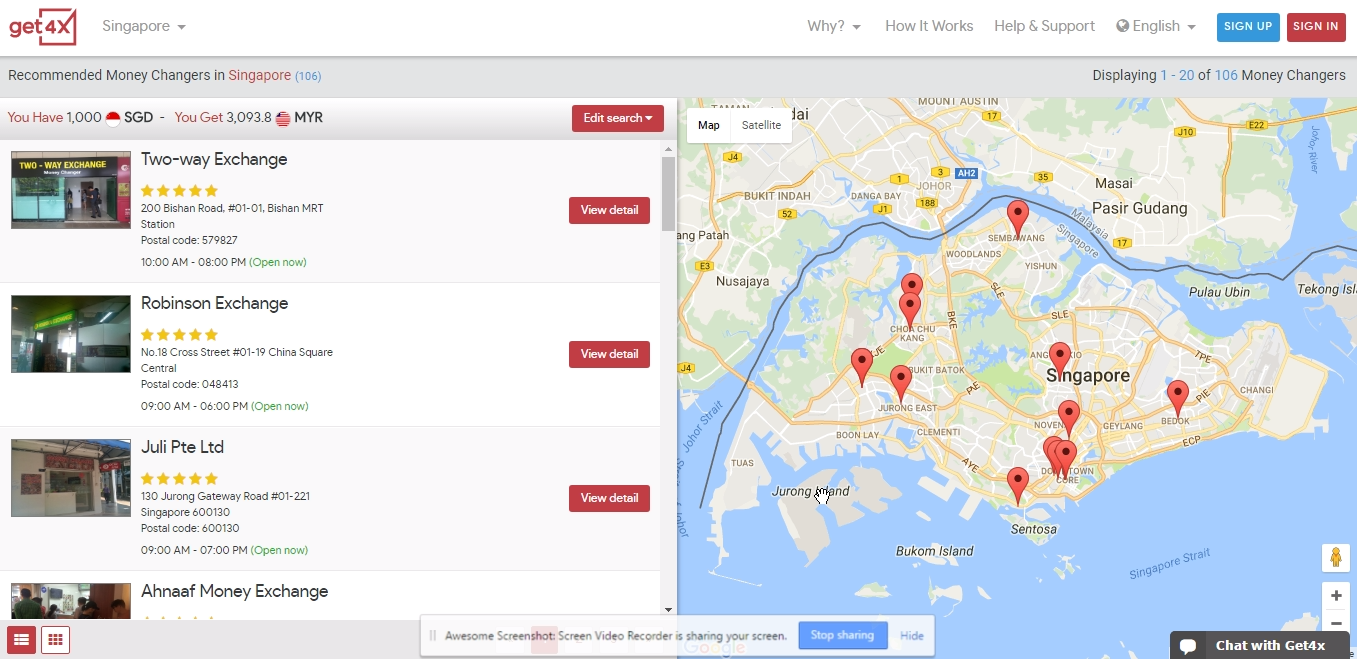Open the English language dropdown
Viewport: 1357px width, 659px height.
[x=1156, y=27]
